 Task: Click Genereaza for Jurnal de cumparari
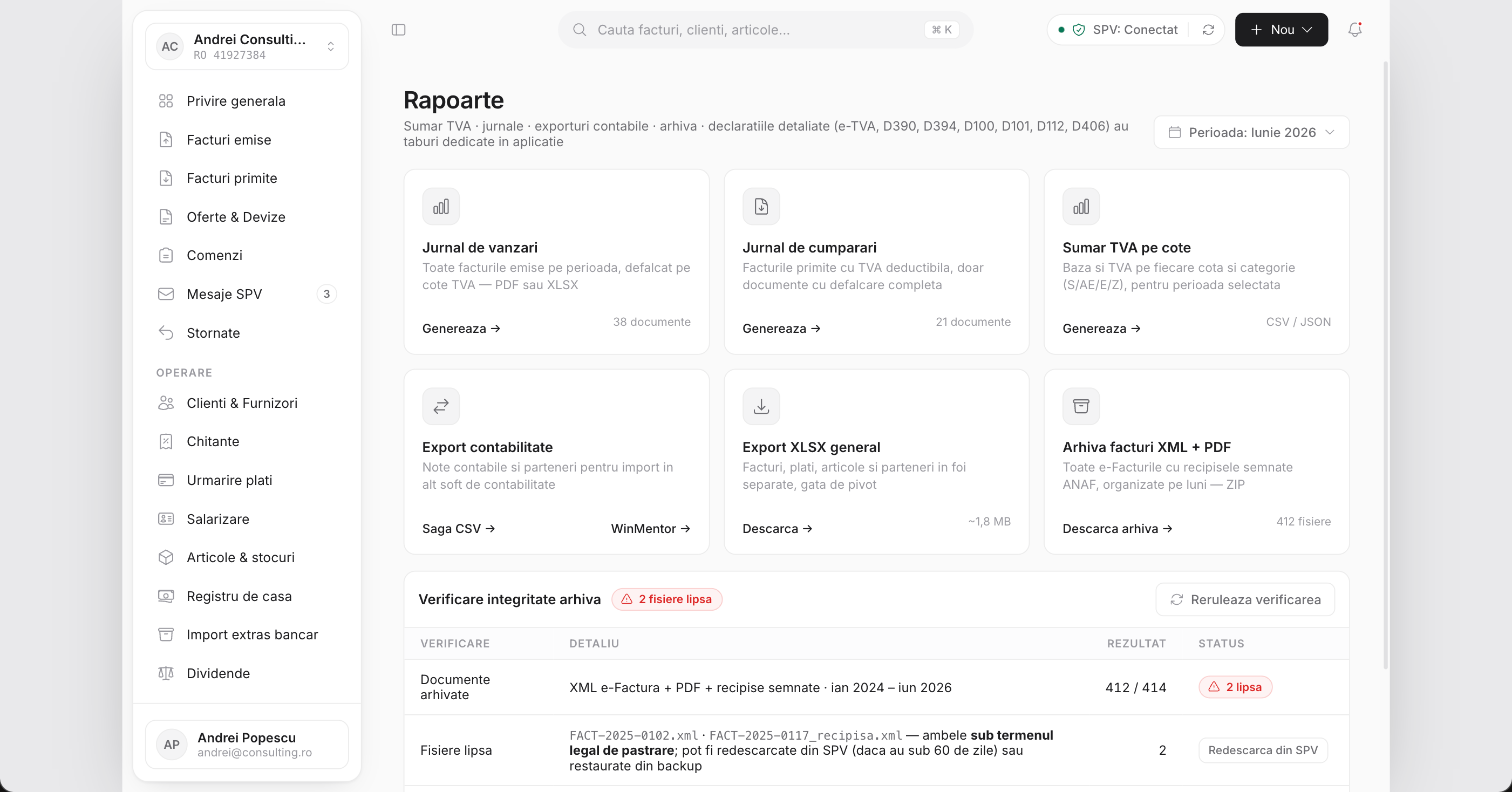click(781, 329)
